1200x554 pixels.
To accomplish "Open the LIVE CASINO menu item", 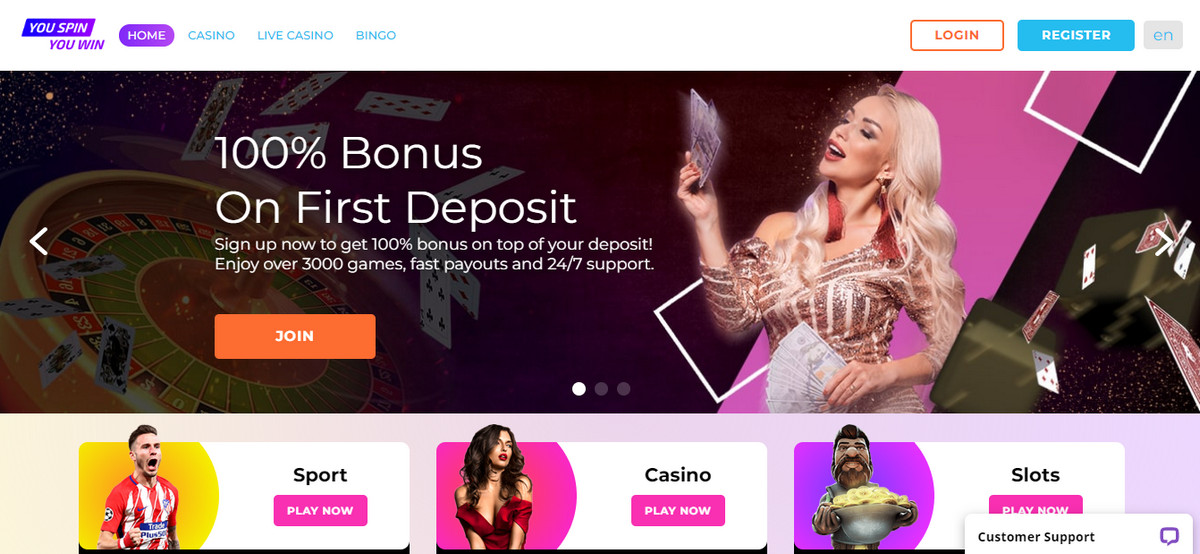I will [x=295, y=35].
